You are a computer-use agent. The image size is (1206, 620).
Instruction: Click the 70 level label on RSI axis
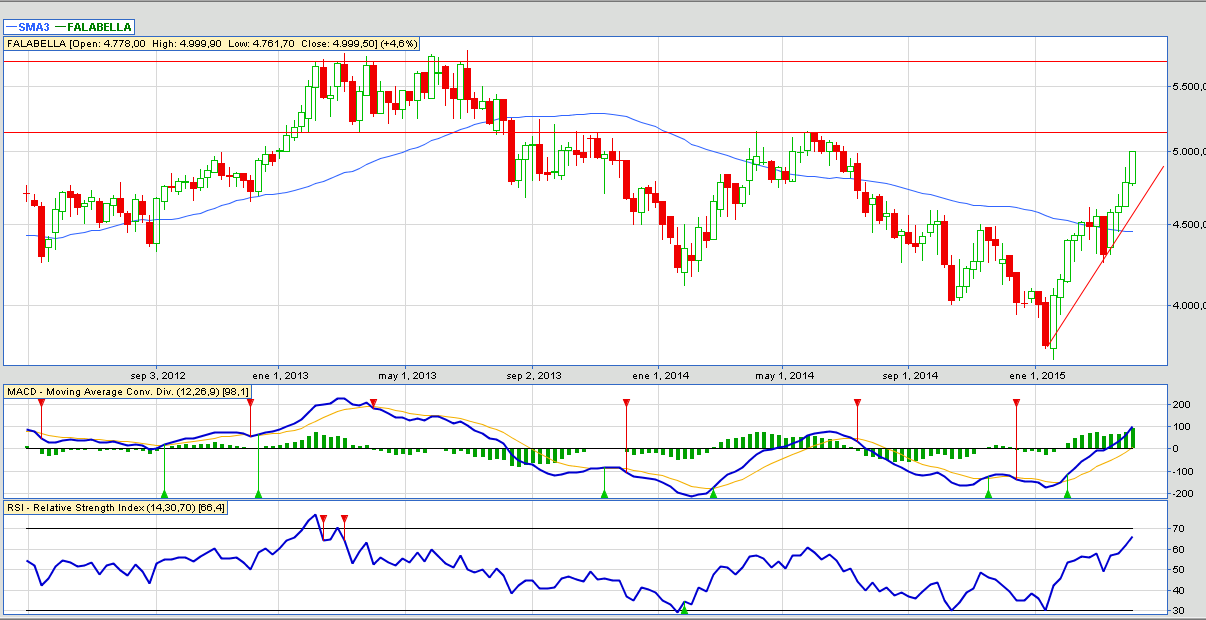[x=1178, y=528]
